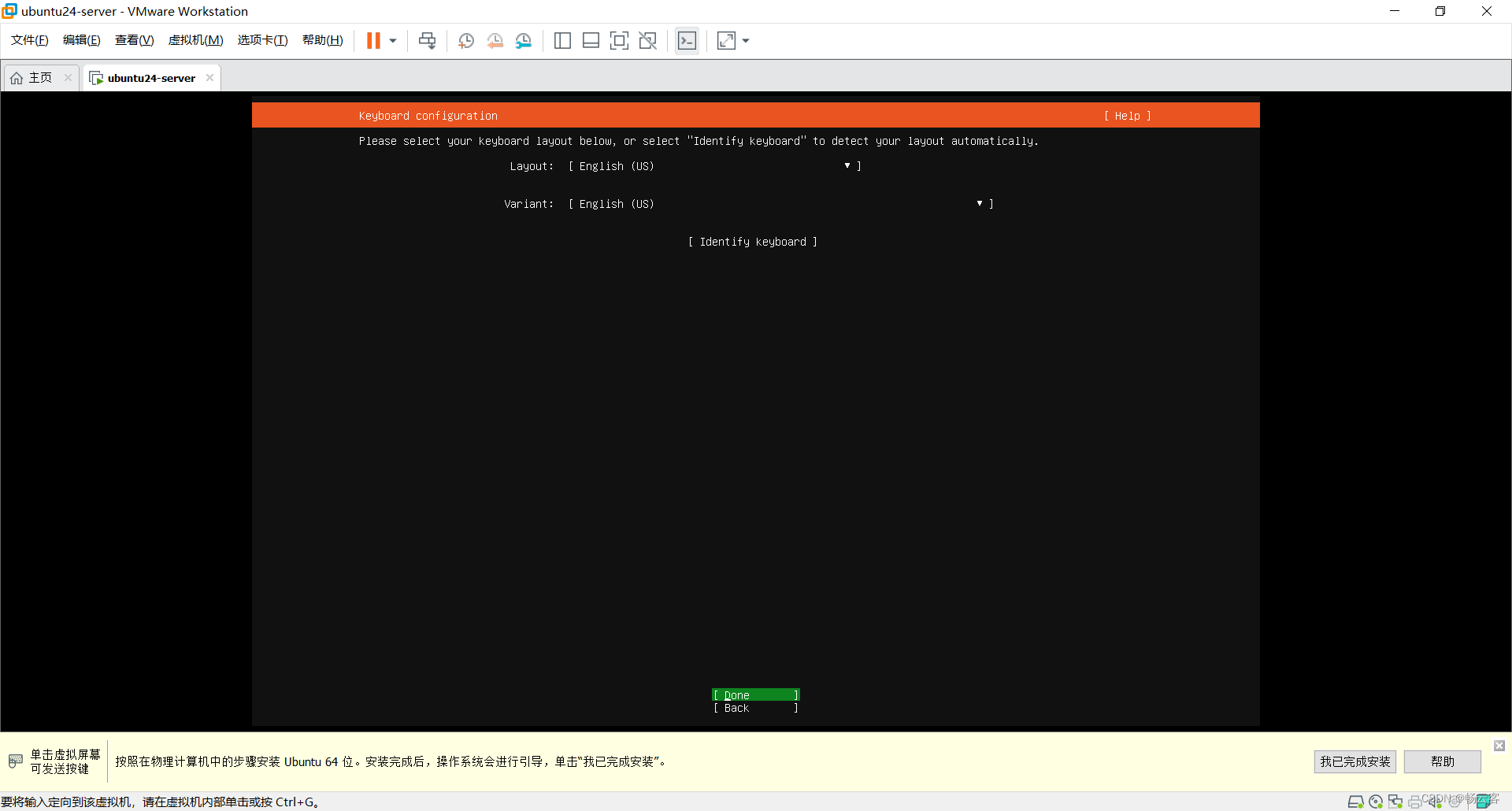Screen dimensions: 1512x811
Task: Select the Identify keyboard option
Action: point(752,242)
